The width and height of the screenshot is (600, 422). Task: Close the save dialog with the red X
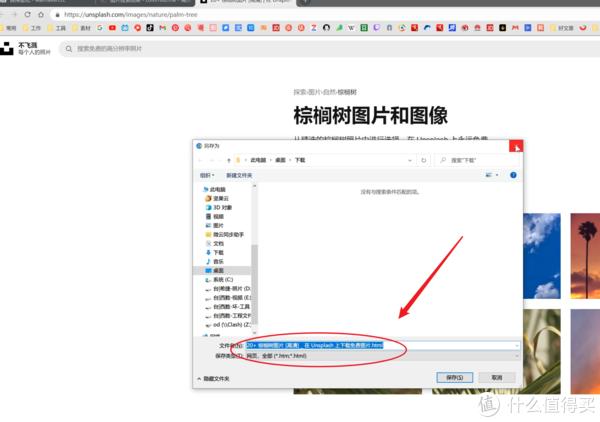(516, 146)
